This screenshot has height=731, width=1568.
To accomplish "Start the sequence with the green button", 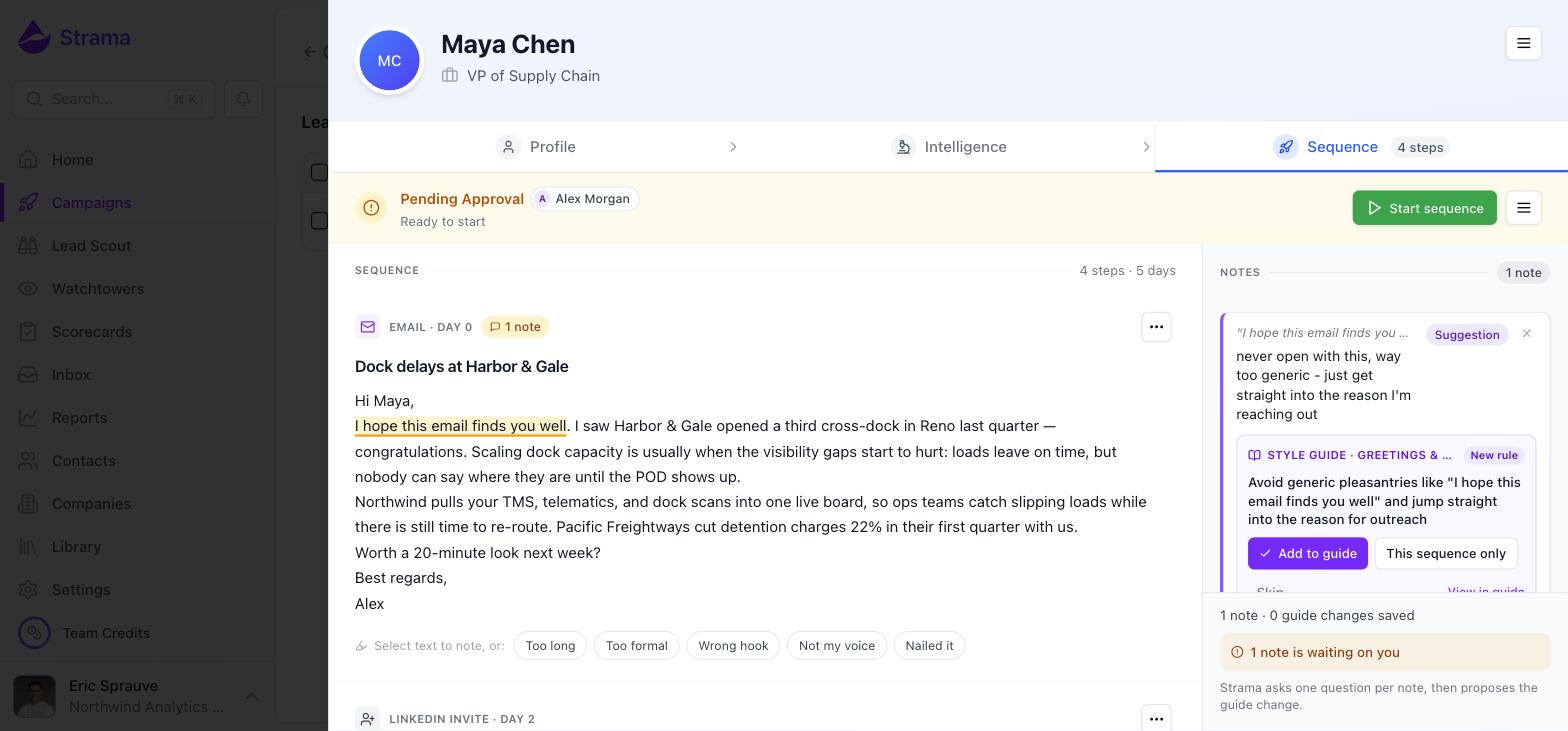I will click(x=1424, y=208).
